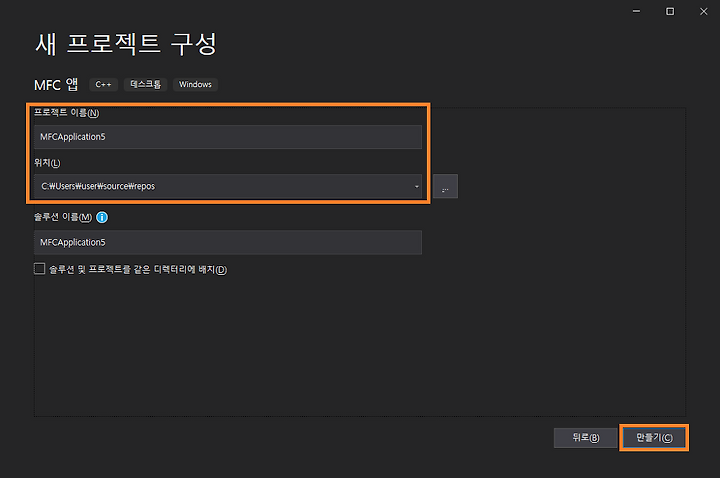
Task: Minimize the dialog window
Action: tap(636, 11)
